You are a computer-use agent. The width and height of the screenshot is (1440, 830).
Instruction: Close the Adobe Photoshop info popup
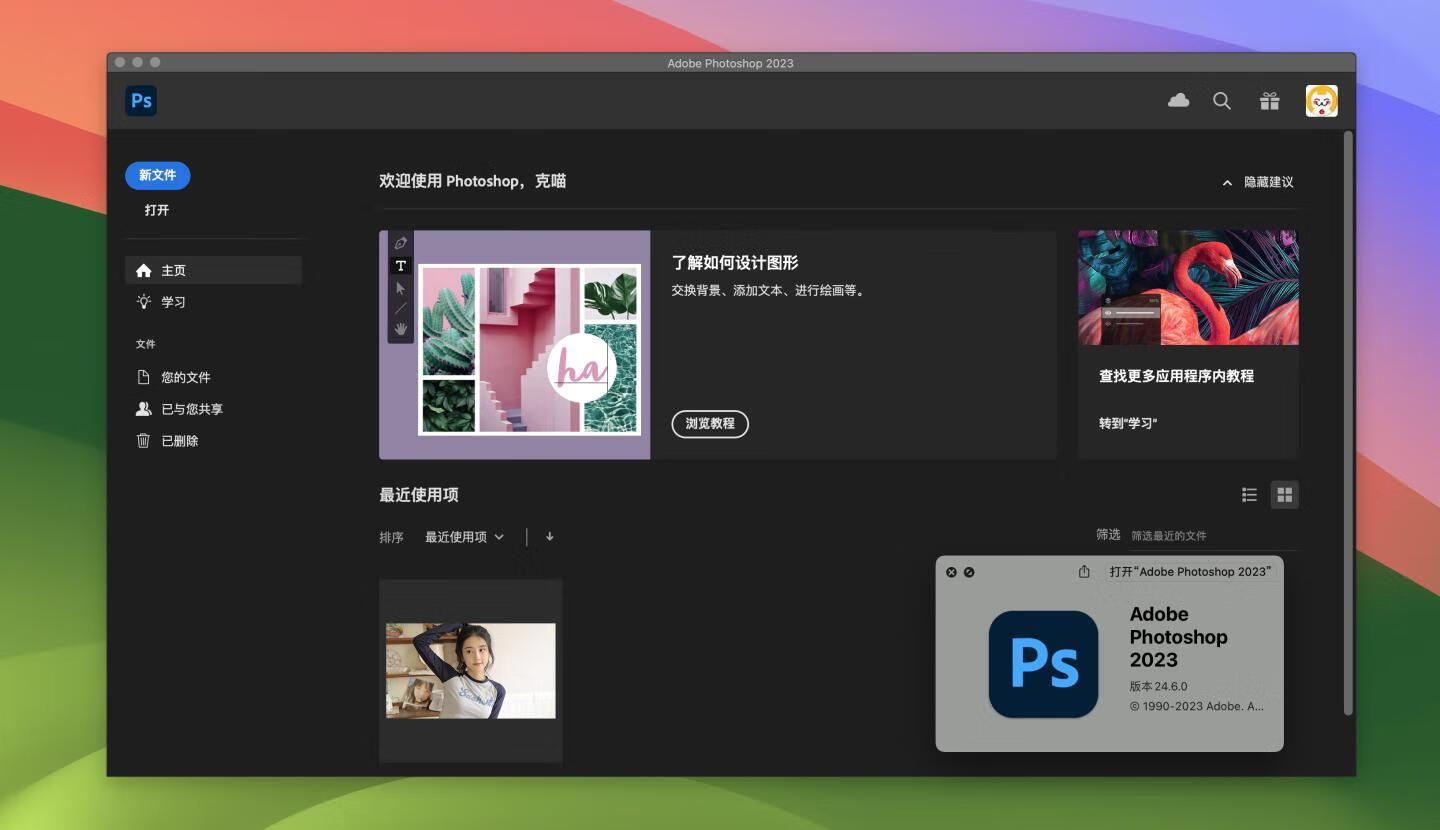pyautogui.click(x=951, y=572)
